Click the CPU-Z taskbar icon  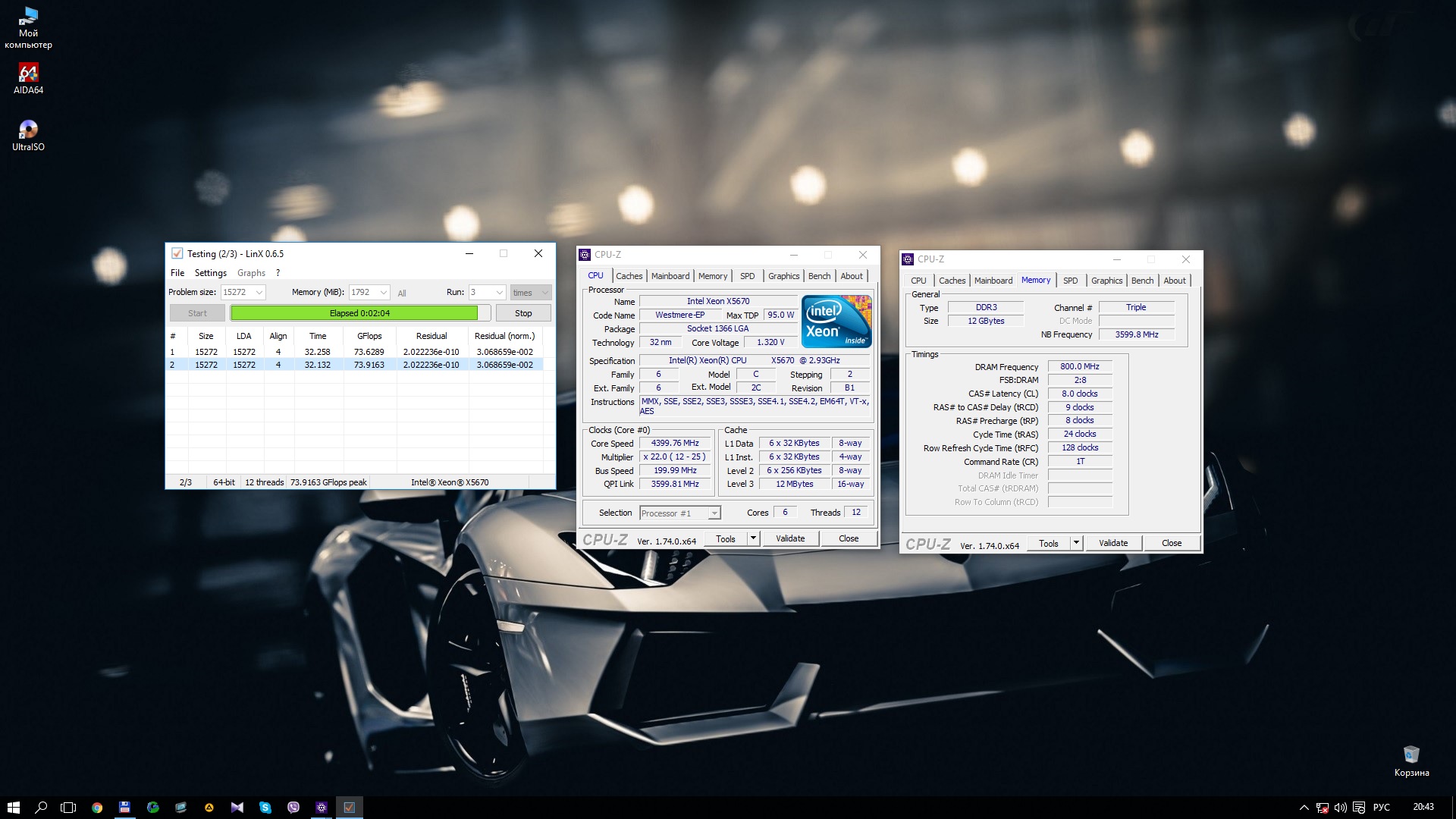(x=322, y=808)
